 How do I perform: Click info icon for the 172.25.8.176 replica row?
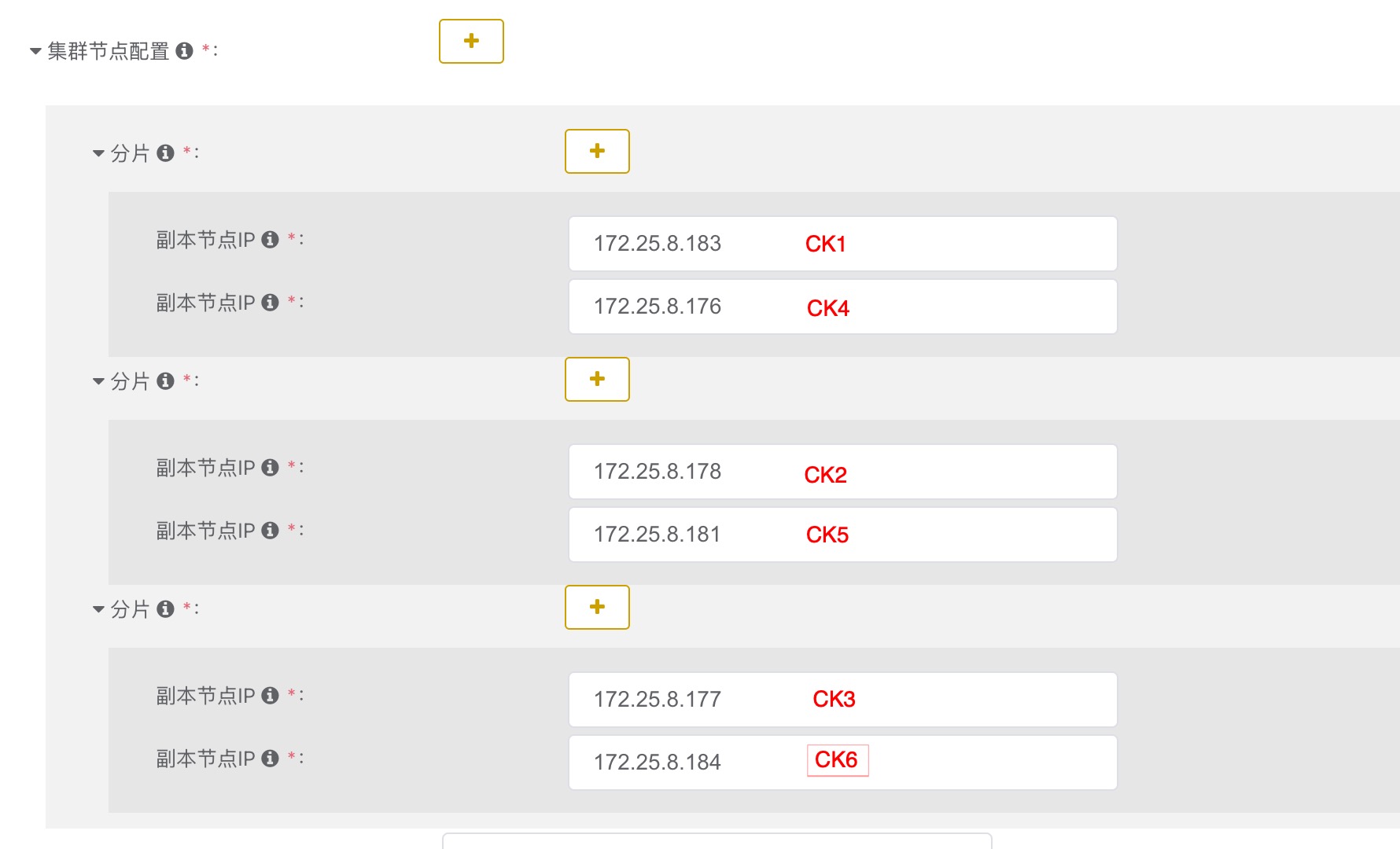(x=270, y=303)
